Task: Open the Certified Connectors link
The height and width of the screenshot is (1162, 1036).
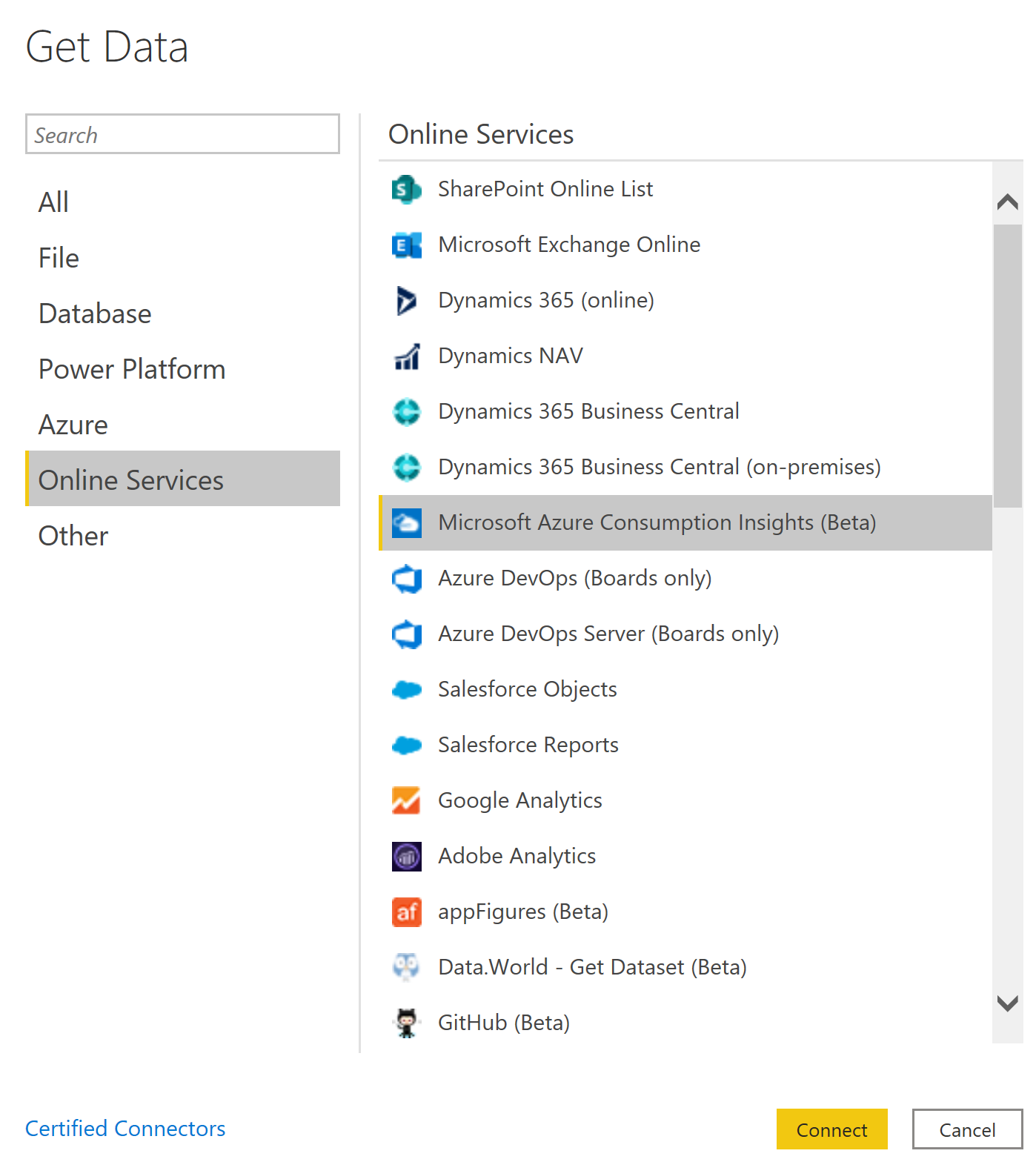Action: pos(125,1128)
